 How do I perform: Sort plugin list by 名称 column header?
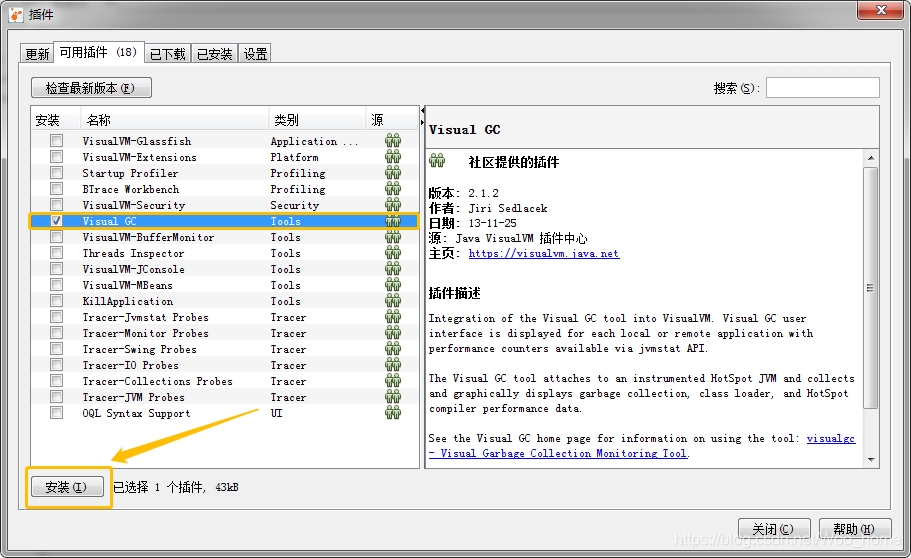pyautogui.click(x=174, y=120)
